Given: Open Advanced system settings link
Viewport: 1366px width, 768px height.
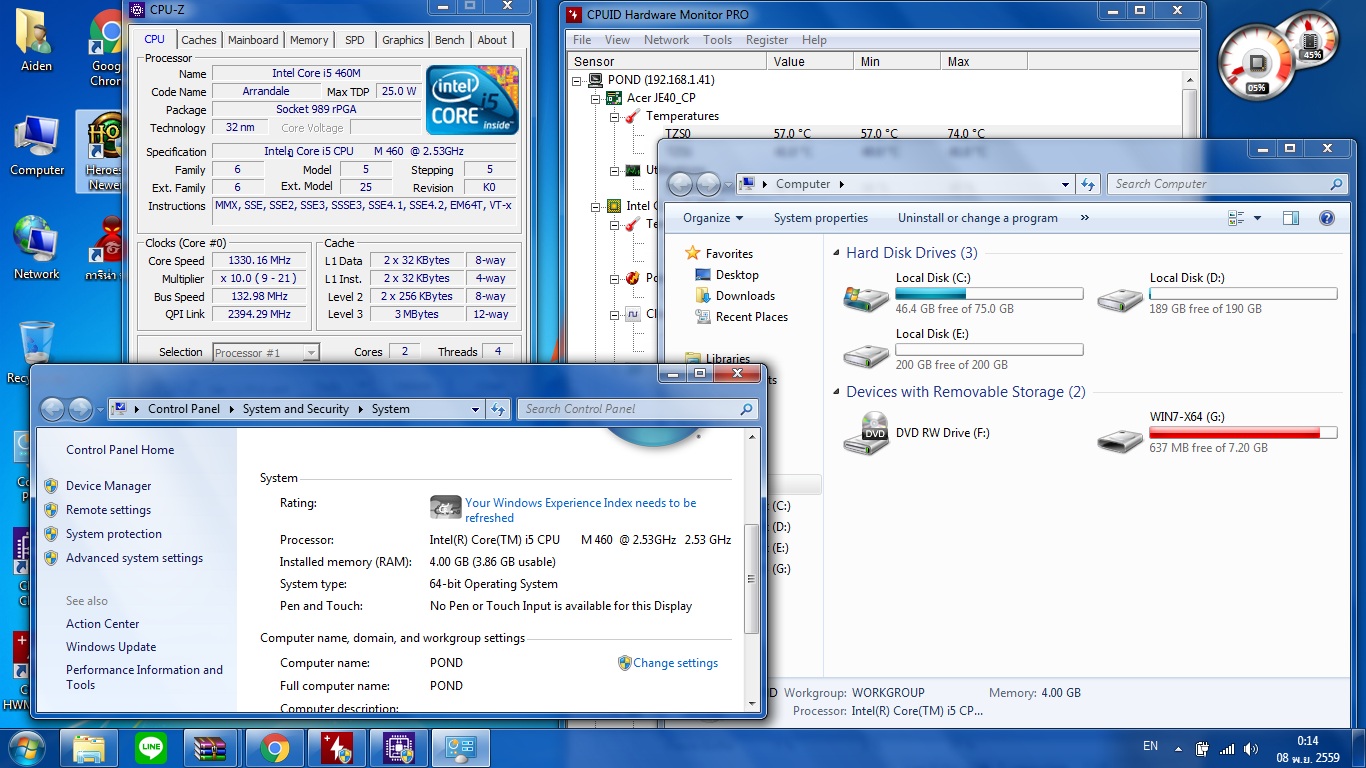Looking at the screenshot, I should (x=134, y=558).
